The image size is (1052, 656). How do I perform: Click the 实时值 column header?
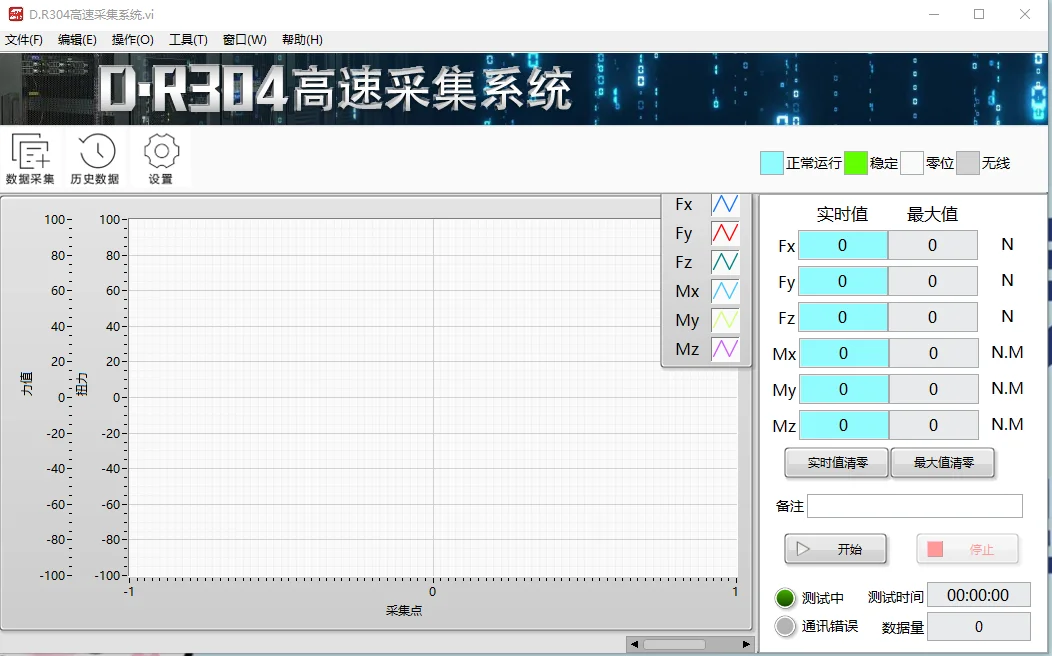(x=843, y=214)
